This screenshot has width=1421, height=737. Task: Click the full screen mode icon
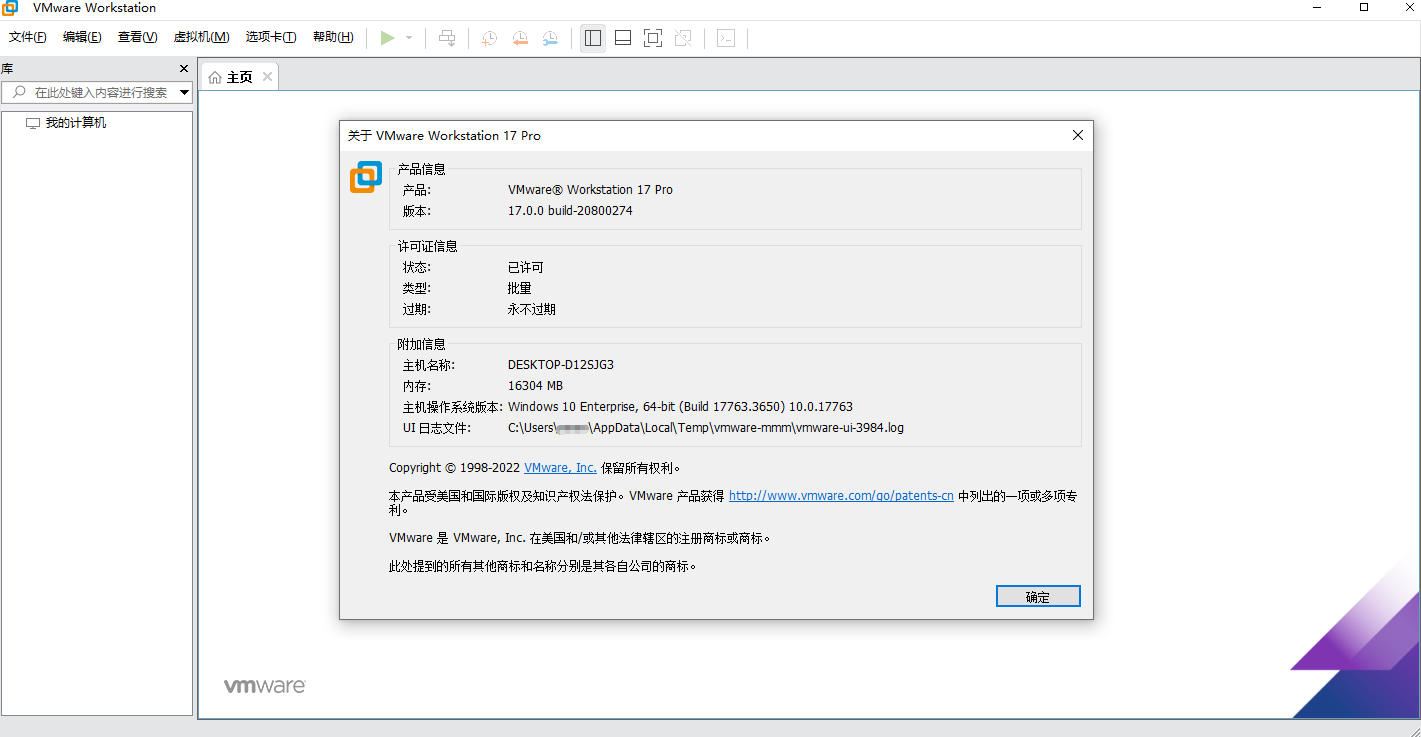coord(653,38)
